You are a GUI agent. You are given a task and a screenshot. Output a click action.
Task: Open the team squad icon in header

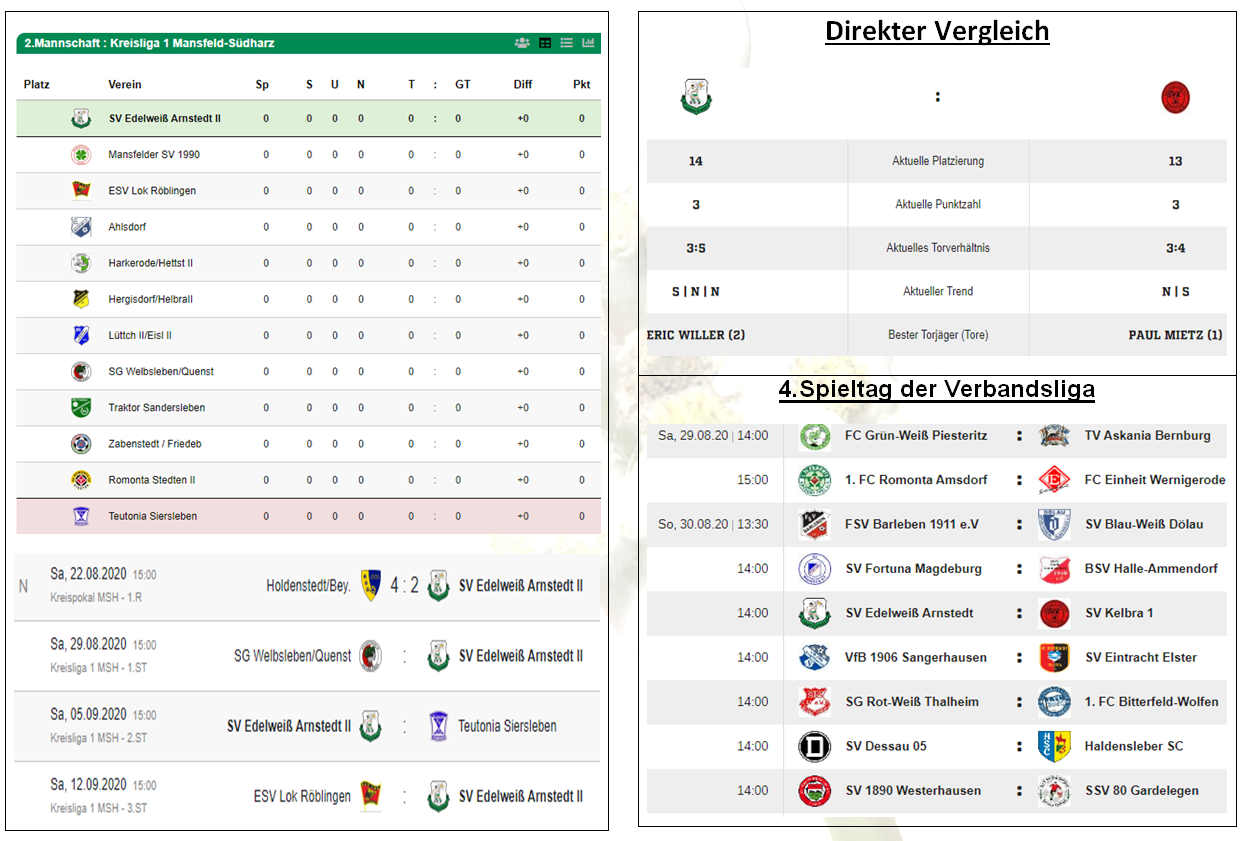pos(522,43)
